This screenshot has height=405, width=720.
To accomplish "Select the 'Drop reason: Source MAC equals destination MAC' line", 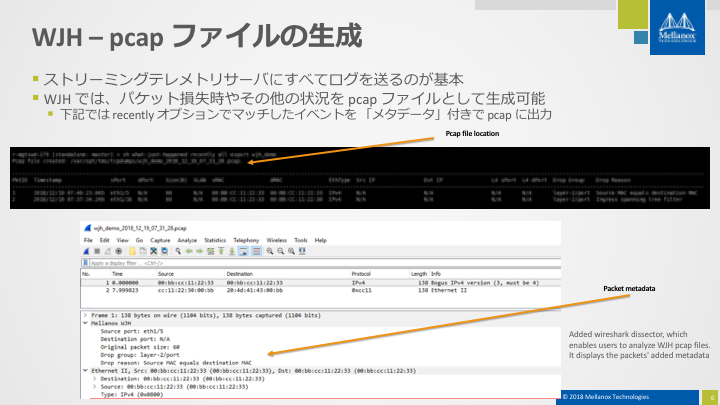I will point(176,363).
